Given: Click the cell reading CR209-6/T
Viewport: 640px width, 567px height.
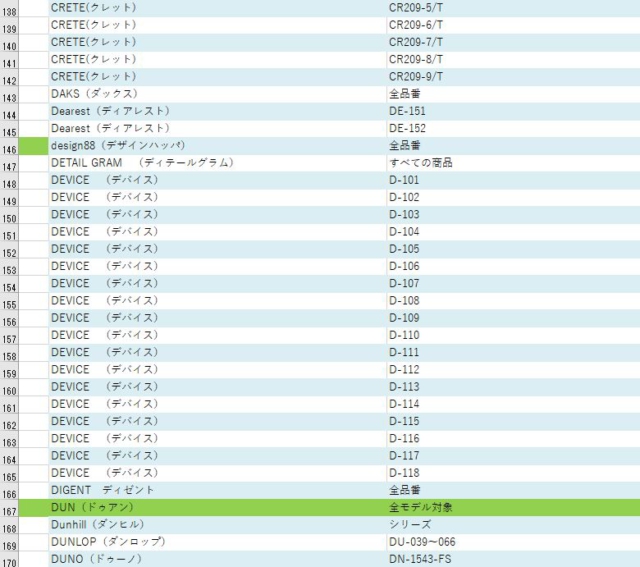Looking at the screenshot, I should click(x=513, y=25).
